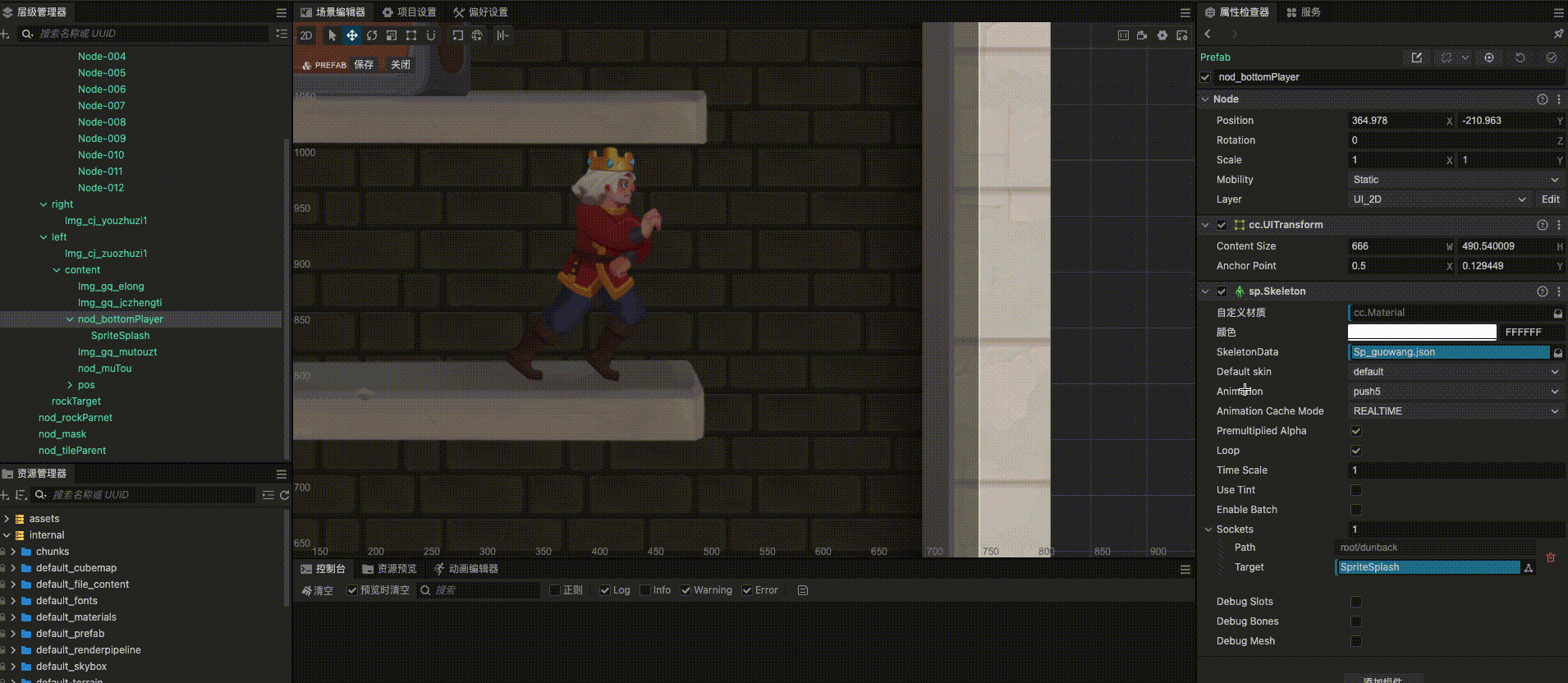Select the Scale gizmo tool
This screenshot has height=683, width=1568.
pos(392,35)
